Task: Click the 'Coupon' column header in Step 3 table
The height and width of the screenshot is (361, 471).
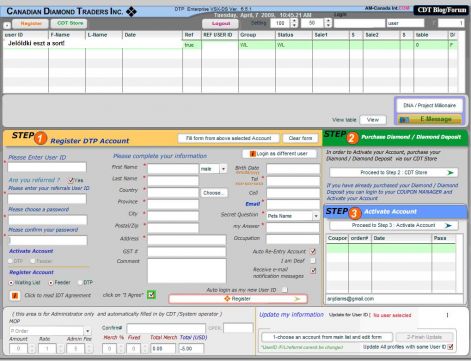Action: [337, 238]
